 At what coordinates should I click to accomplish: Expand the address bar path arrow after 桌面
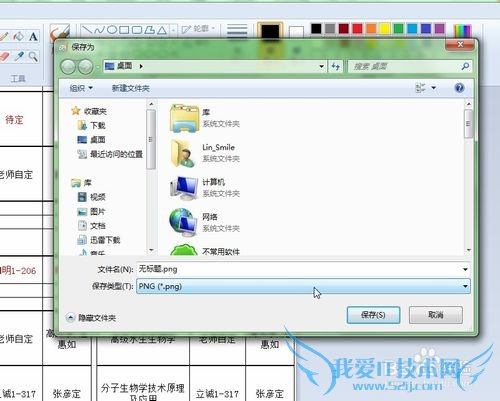(x=141, y=66)
